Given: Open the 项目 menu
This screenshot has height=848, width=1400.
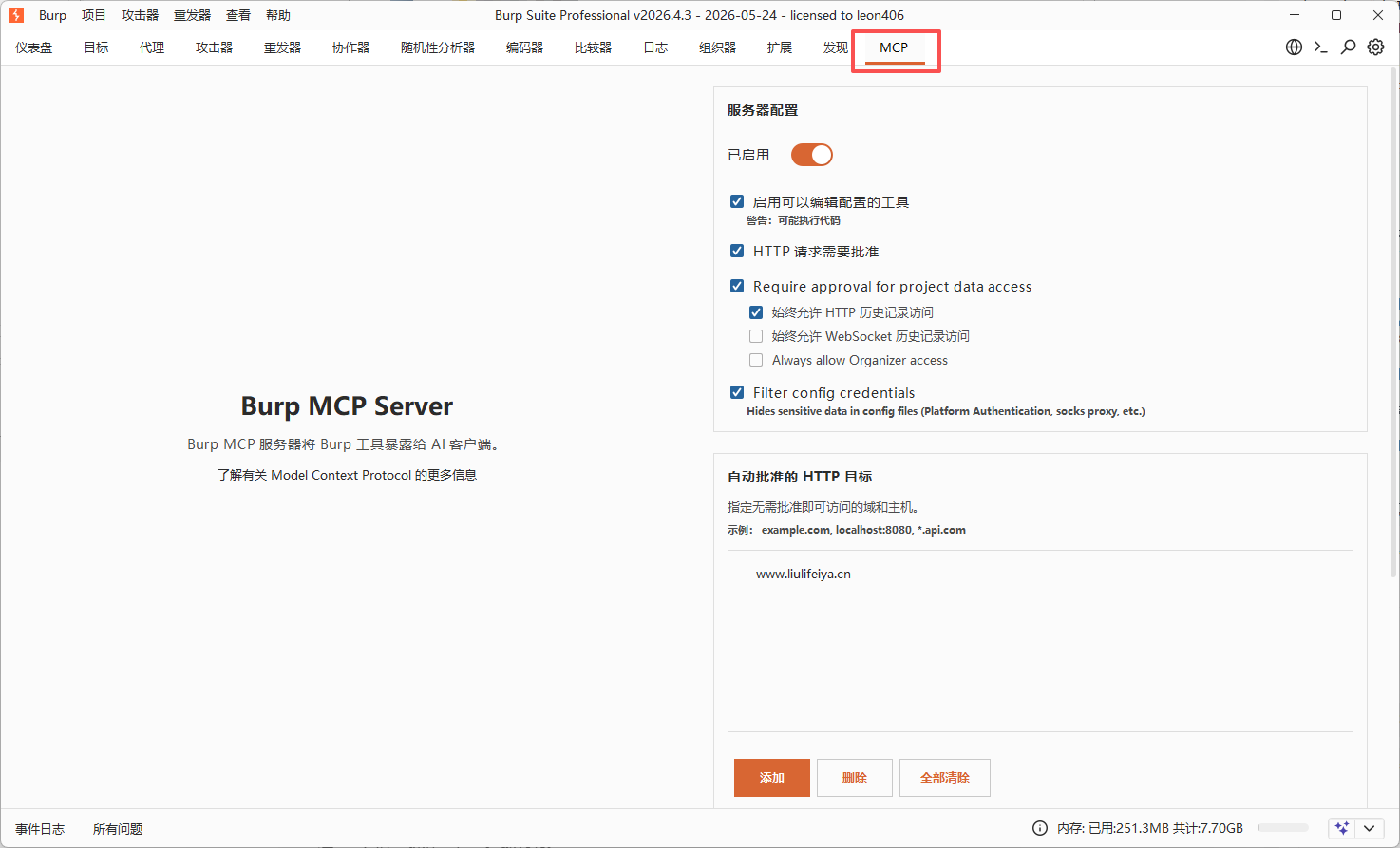Looking at the screenshot, I should click(94, 15).
